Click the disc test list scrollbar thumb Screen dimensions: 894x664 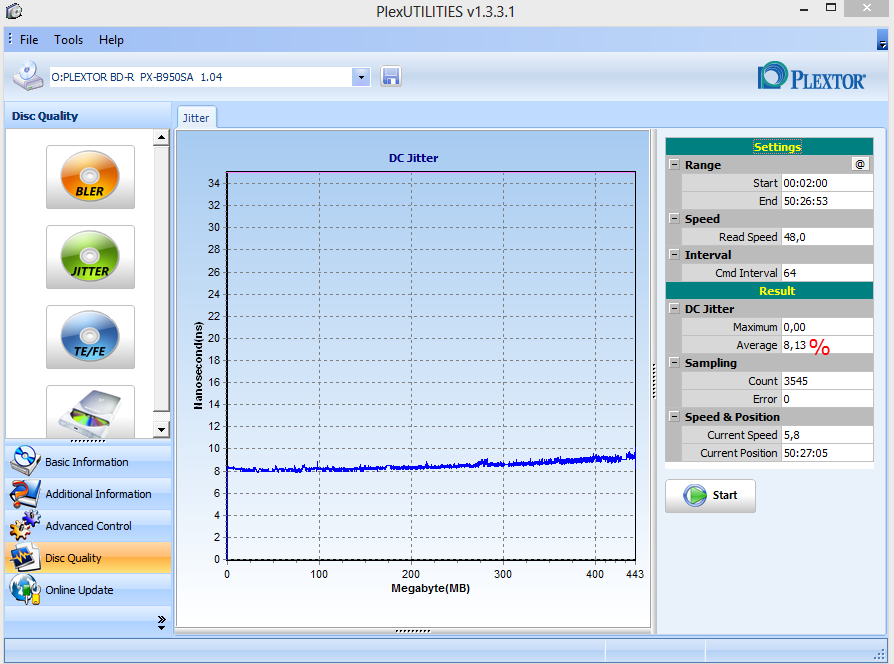(x=161, y=278)
